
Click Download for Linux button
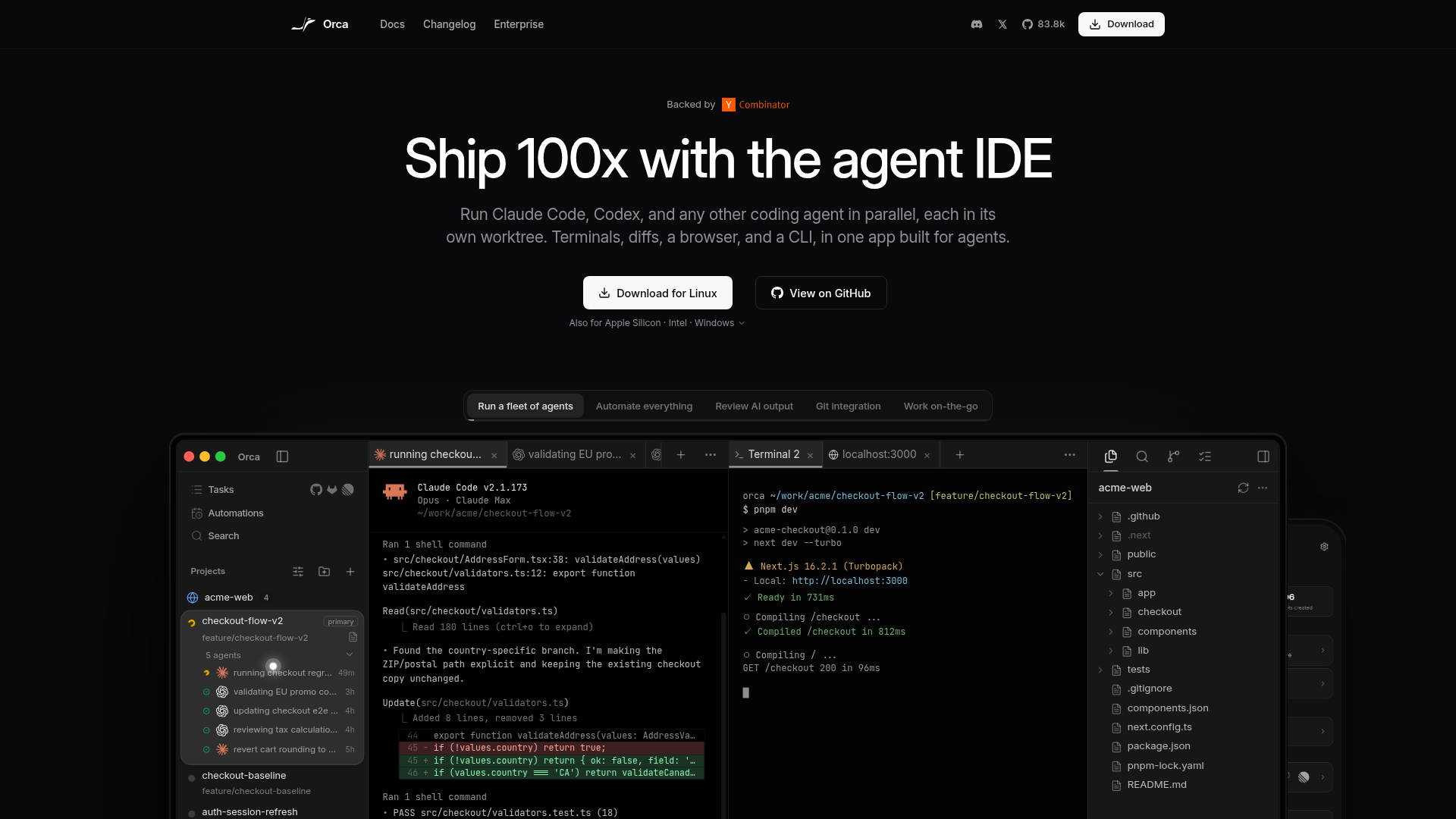coord(657,293)
